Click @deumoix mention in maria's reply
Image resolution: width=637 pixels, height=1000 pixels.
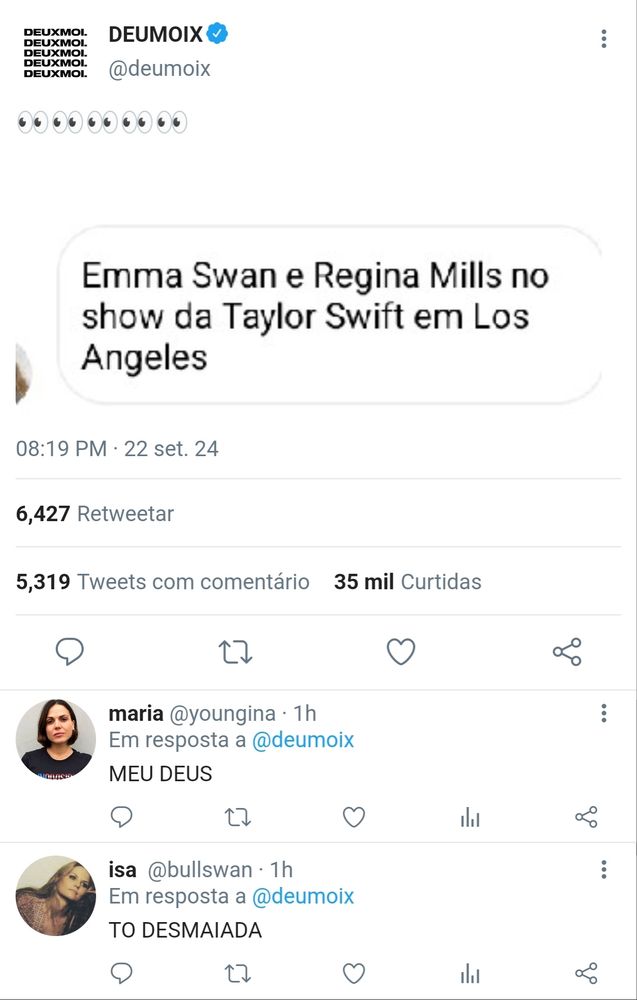(x=303, y=740)
